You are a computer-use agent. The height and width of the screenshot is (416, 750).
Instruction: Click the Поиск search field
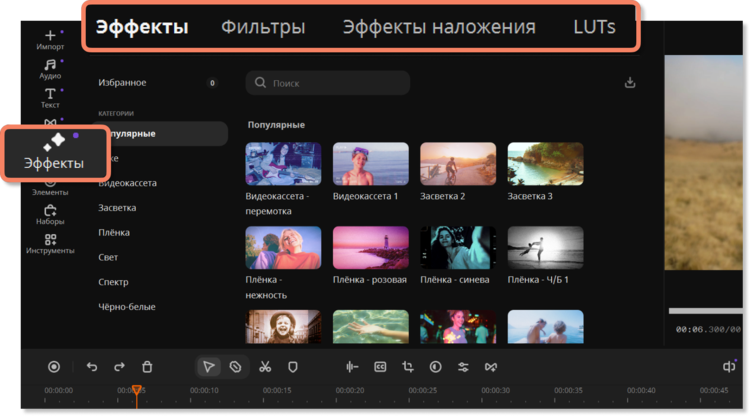[328, 83]
